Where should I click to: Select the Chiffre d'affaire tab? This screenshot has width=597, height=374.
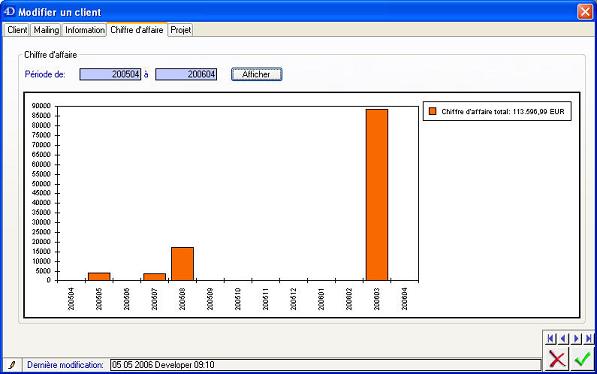coord(137,30)
